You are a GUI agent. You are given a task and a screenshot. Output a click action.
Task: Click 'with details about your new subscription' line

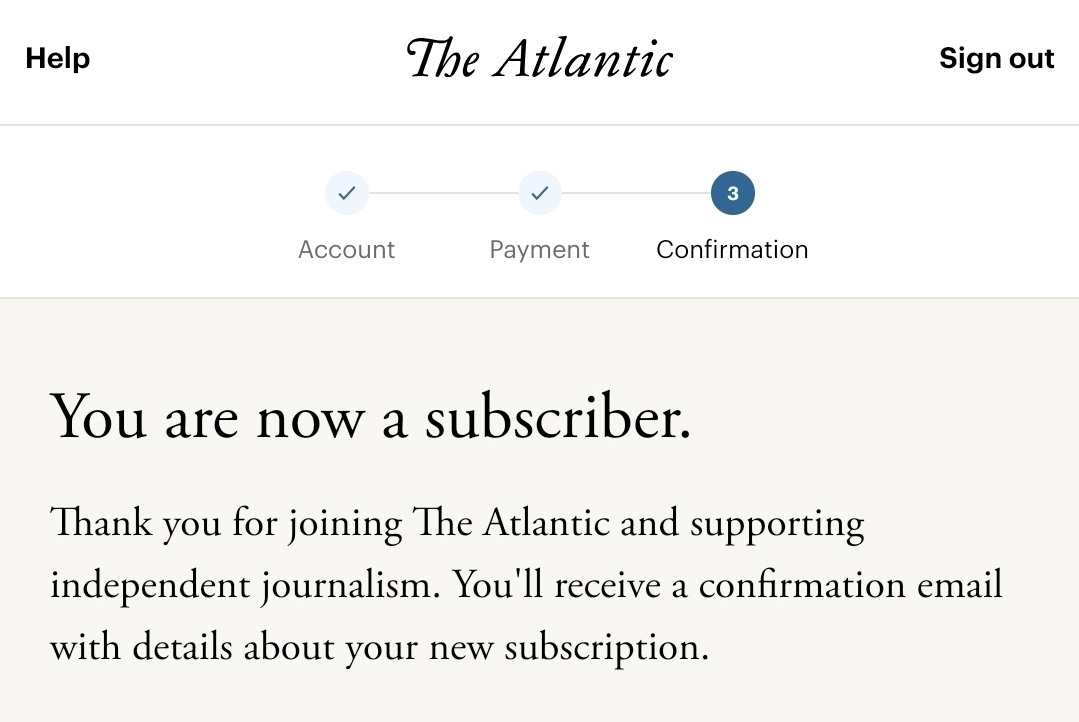379,647
